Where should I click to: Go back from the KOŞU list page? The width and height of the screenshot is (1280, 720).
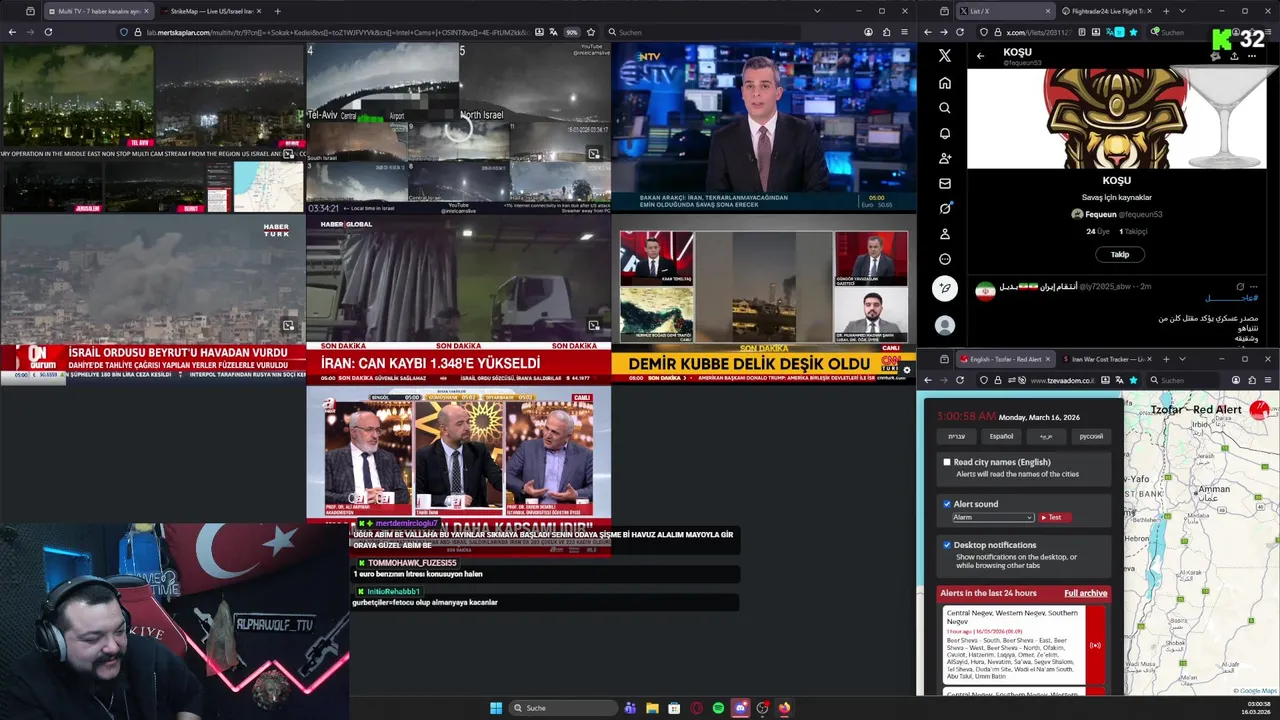click(x=980, y=56)
